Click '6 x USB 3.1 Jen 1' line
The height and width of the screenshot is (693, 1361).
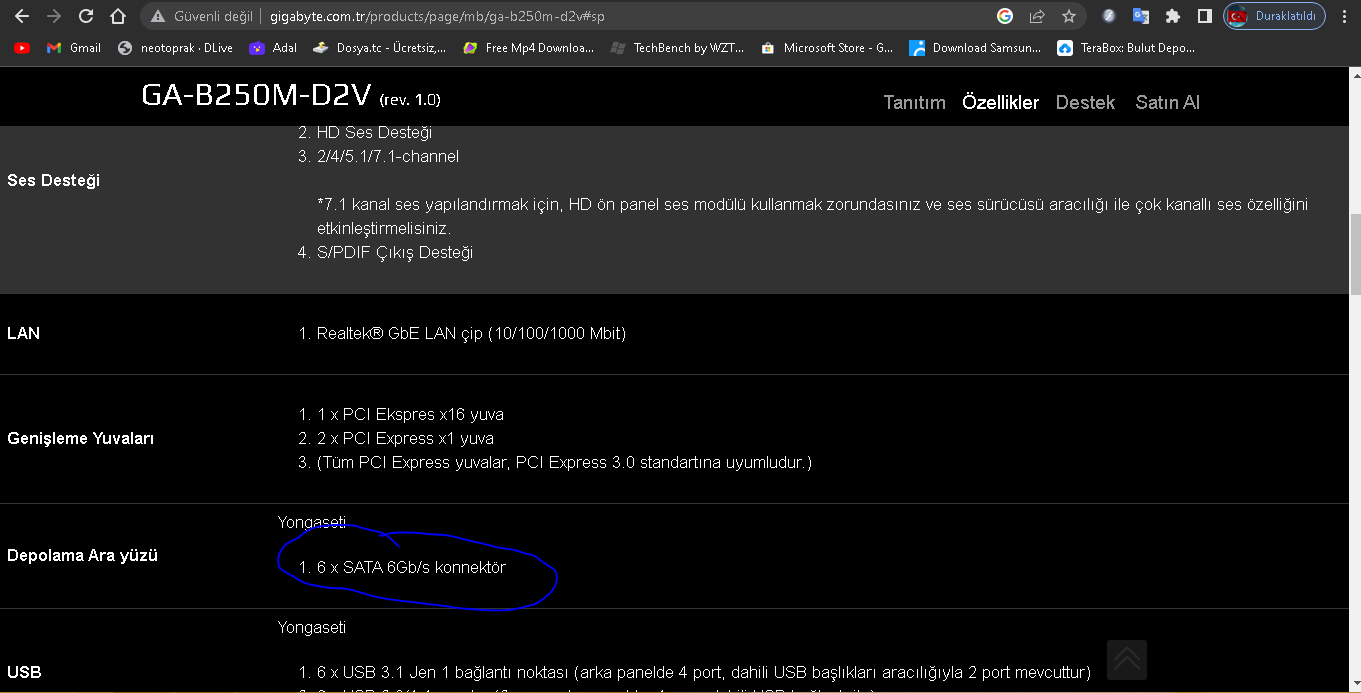[x=704, y=672]
